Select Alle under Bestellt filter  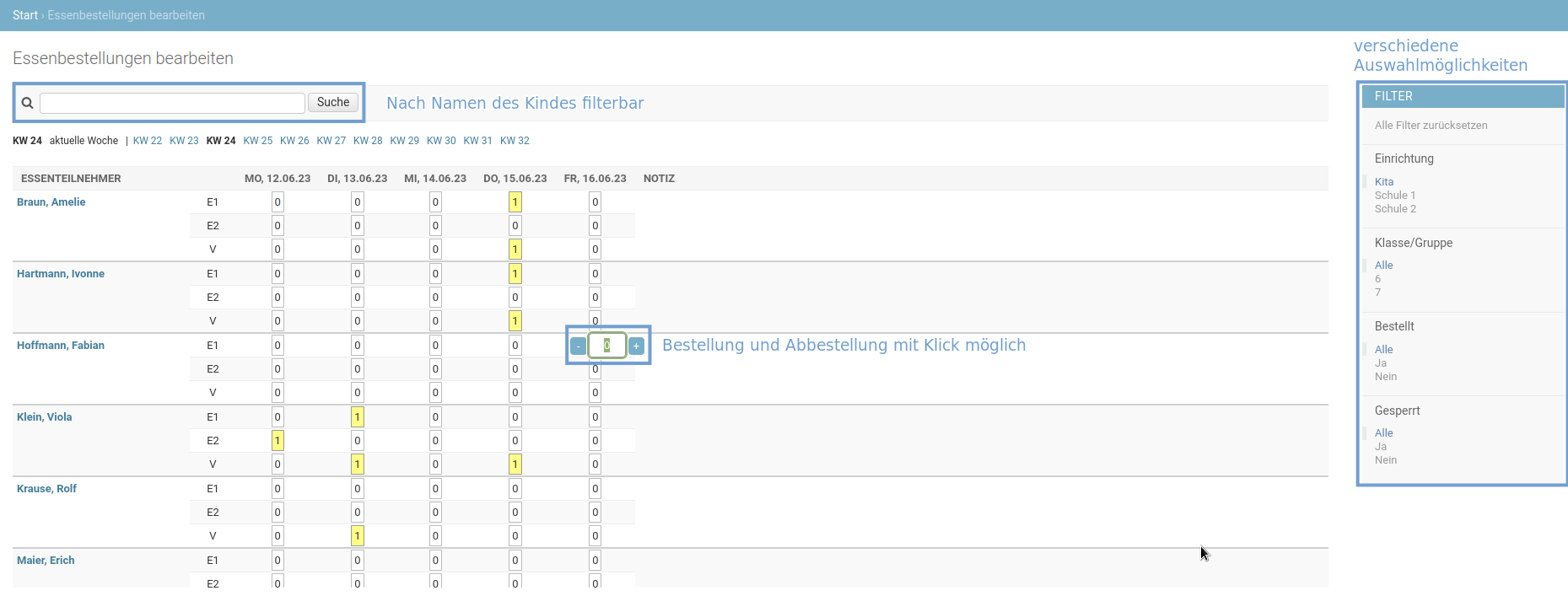[x=1384, y=350]
